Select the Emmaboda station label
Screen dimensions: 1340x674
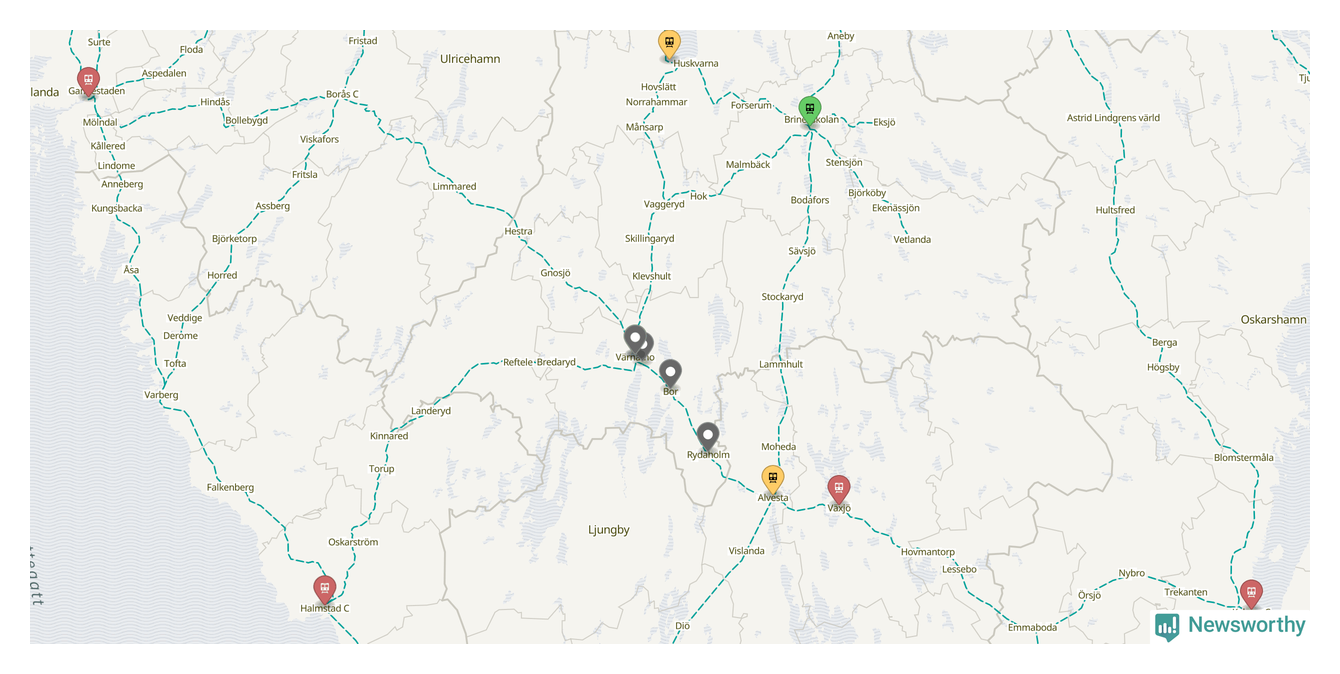(1032, 628)
